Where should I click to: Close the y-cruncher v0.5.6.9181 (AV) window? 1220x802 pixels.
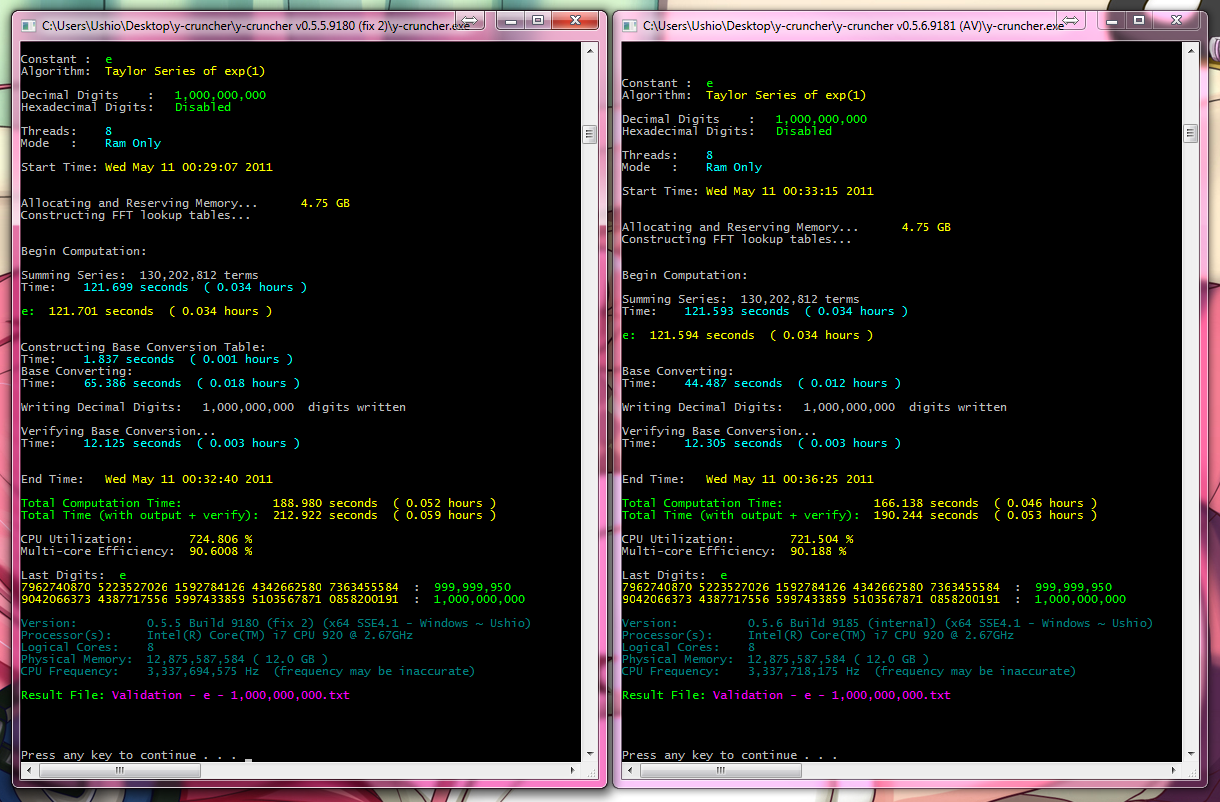pos(1175,20)
